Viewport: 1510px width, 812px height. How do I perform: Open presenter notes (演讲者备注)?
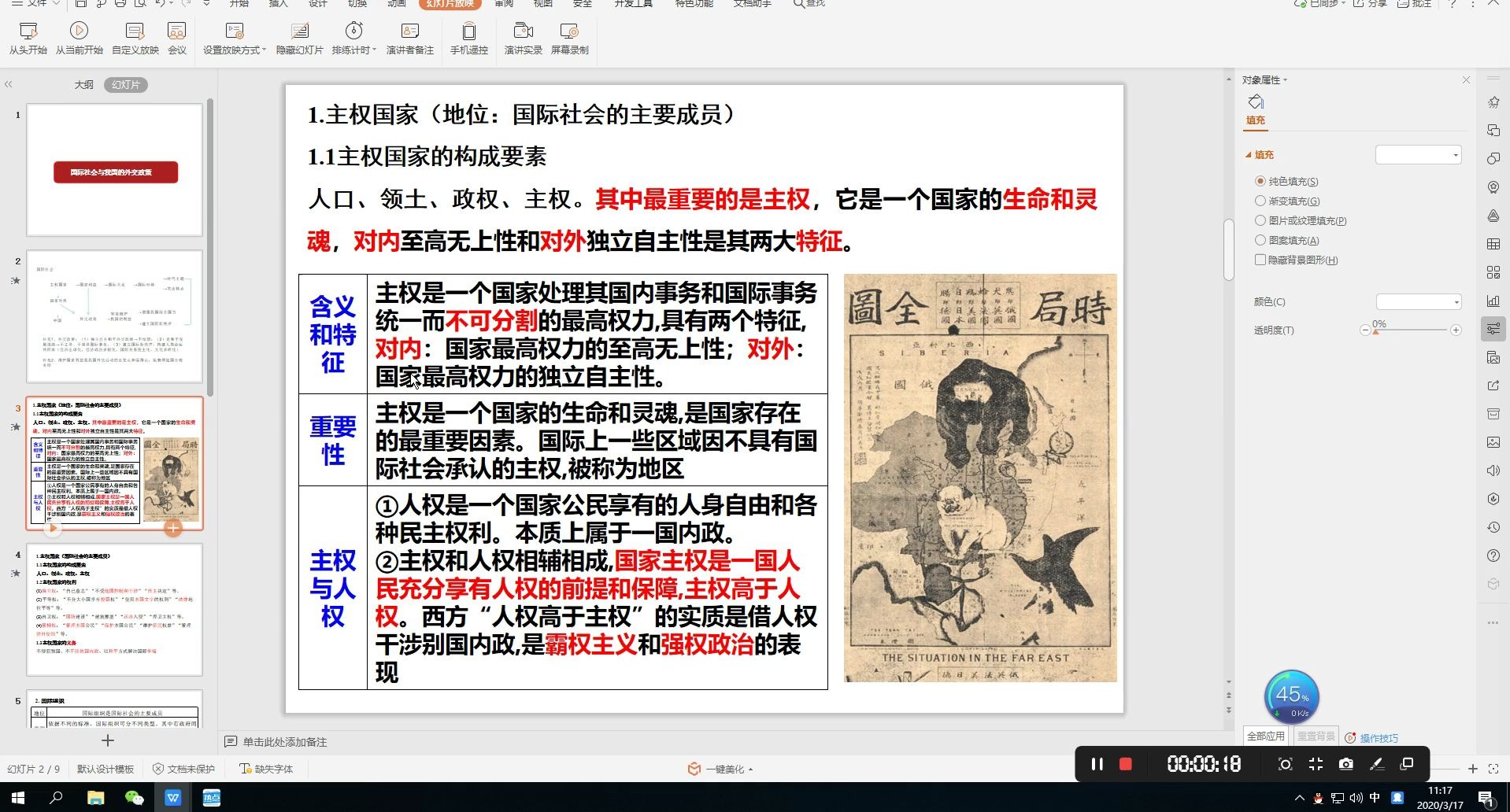[410, 38]
